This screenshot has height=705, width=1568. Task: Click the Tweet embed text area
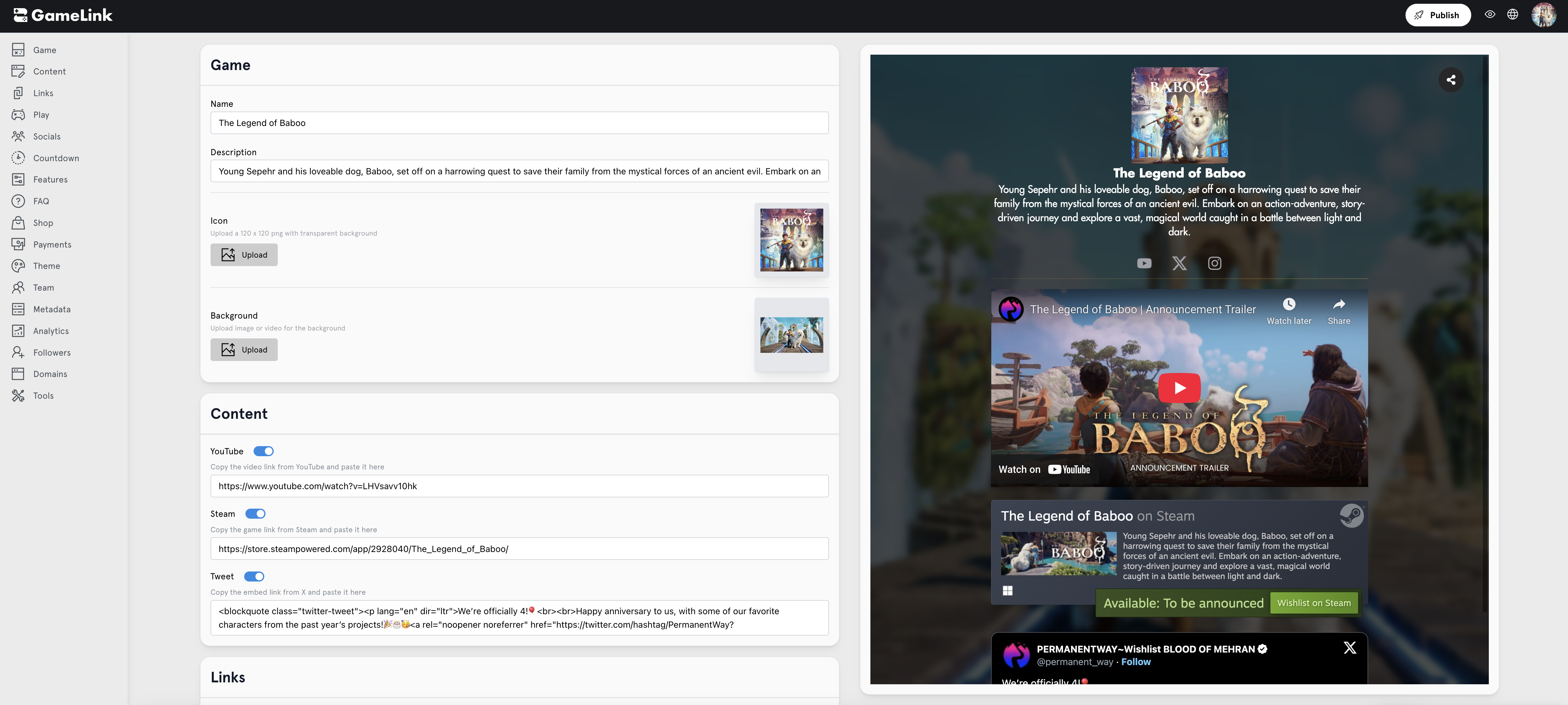[x=519, y=618]
